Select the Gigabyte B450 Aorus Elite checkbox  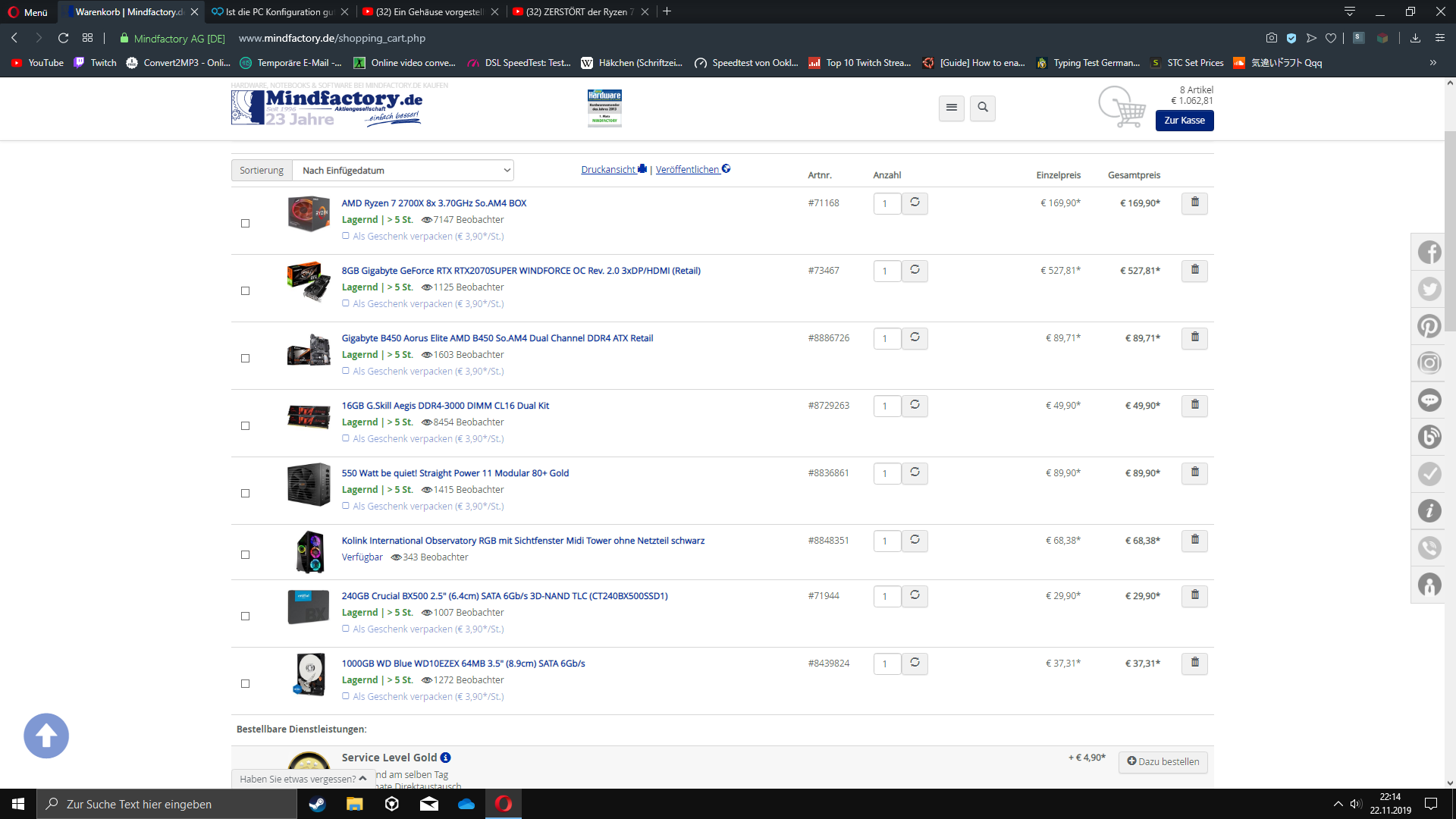245,358
